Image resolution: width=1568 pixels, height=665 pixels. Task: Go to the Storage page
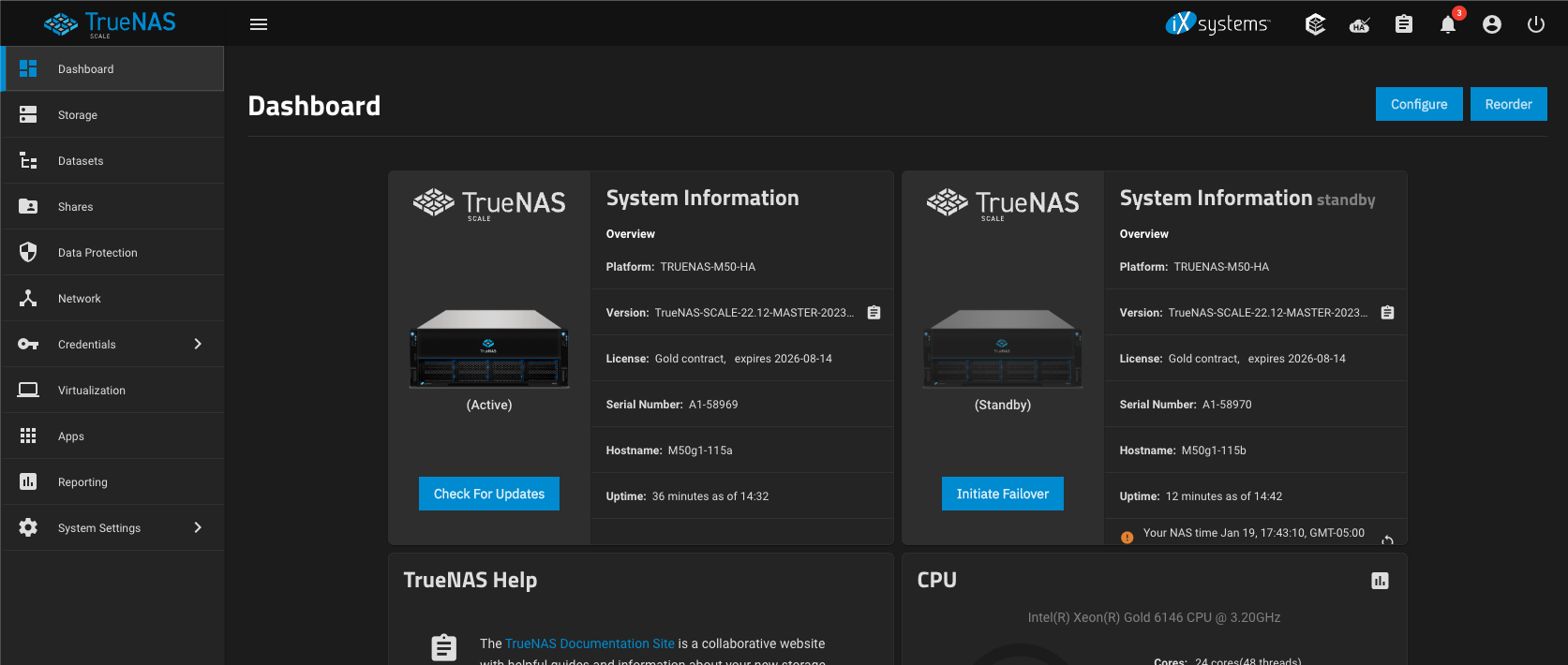(x=78, y=115)
